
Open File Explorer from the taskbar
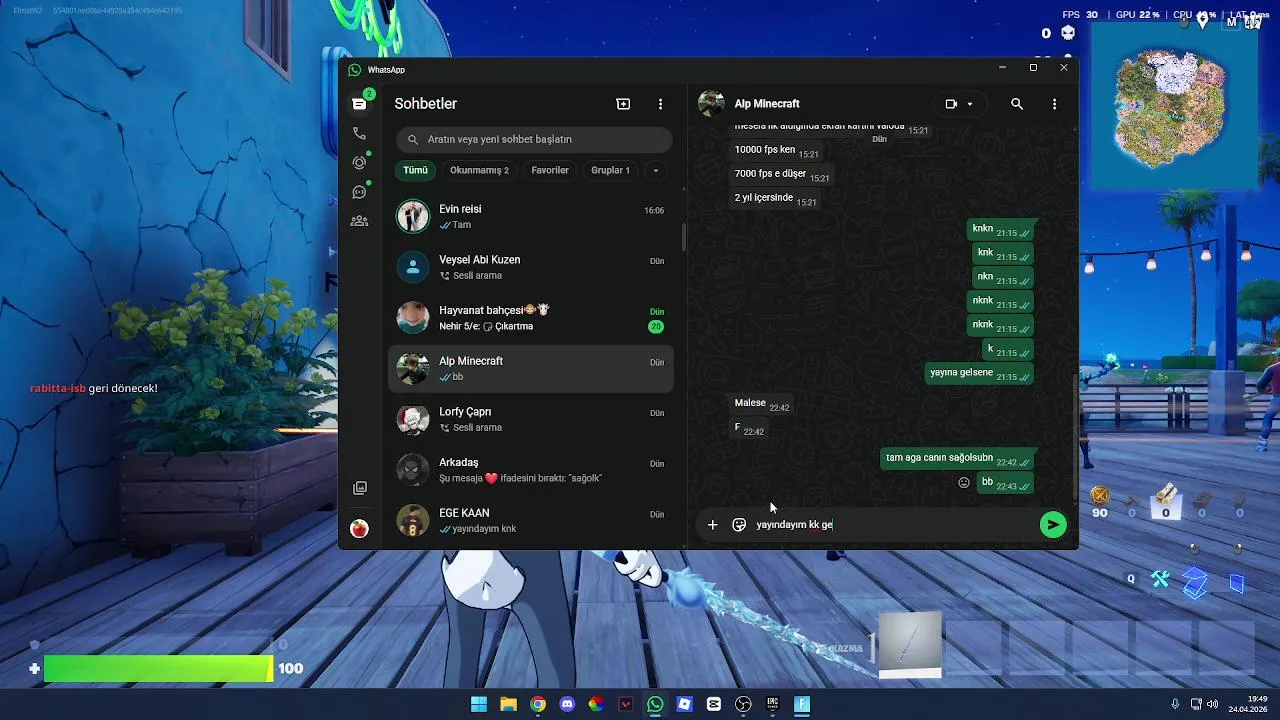point(508,704)
